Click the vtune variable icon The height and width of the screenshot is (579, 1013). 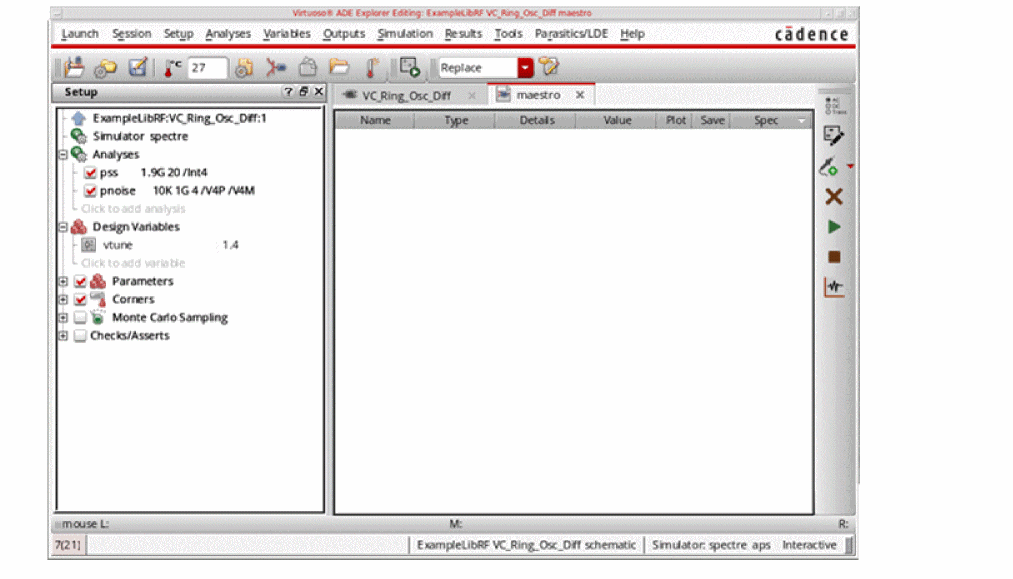click(89, 245)
